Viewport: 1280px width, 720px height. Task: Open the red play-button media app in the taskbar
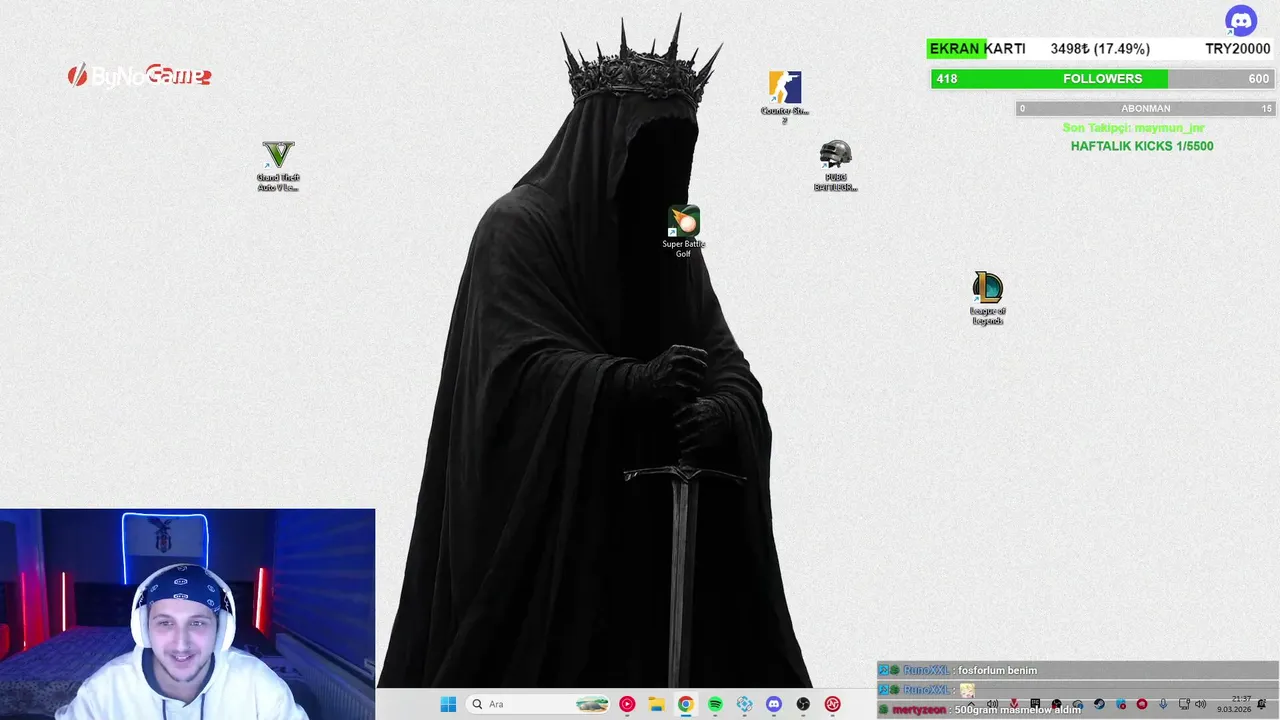(627, 704)
